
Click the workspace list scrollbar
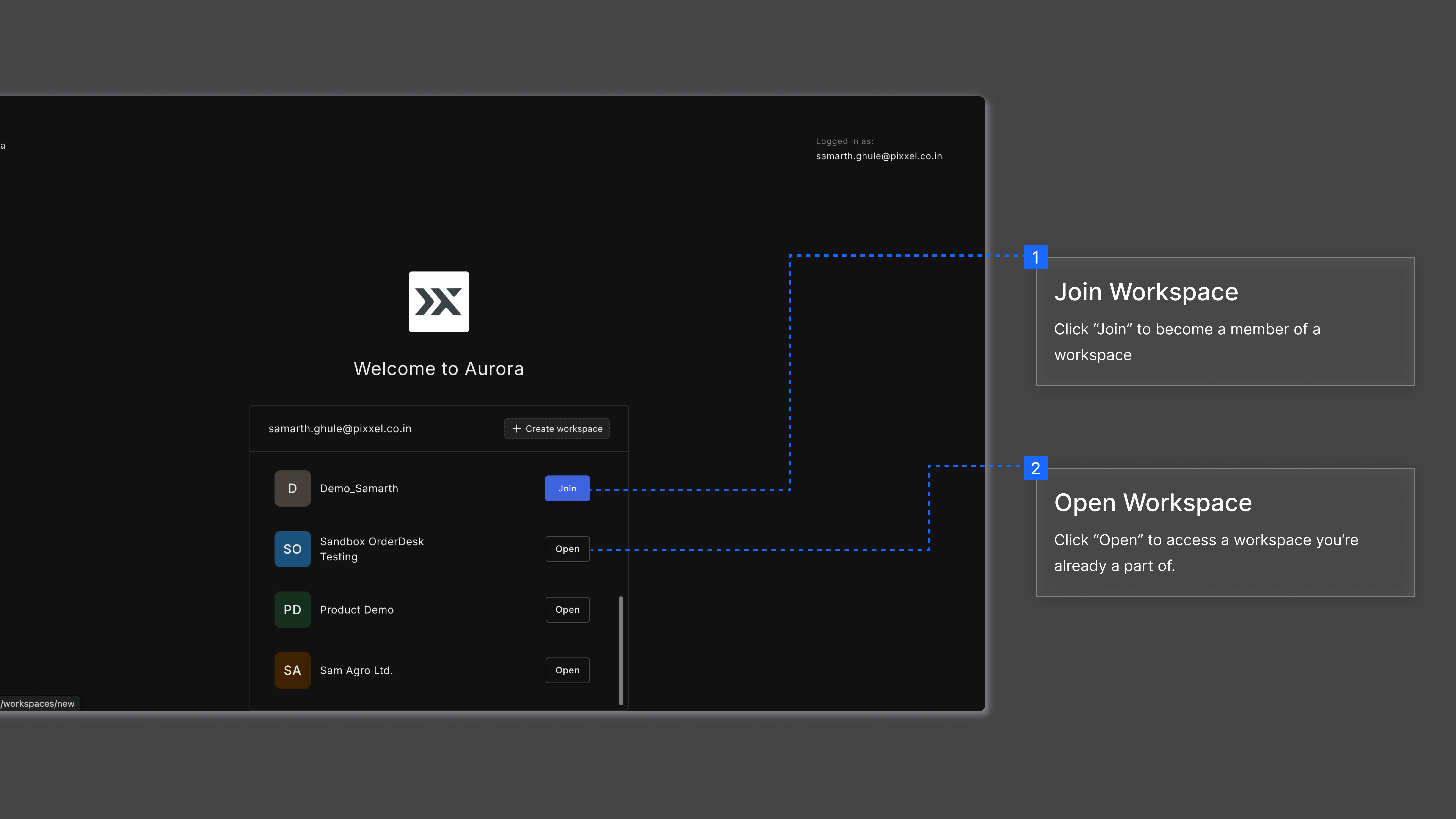tap(621, 650)
